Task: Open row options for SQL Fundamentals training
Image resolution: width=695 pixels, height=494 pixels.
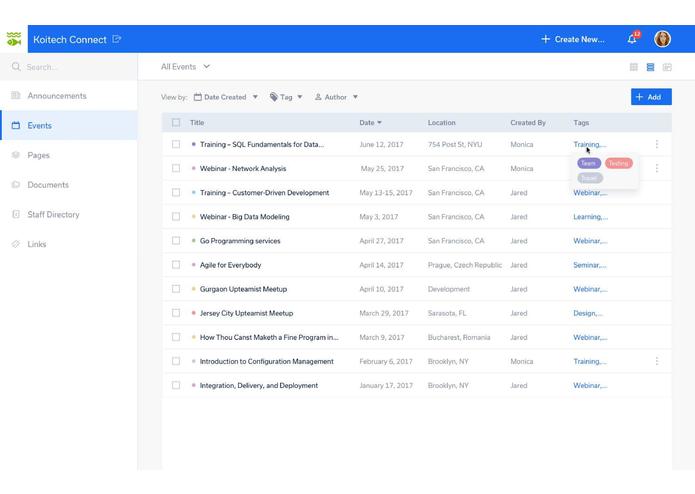Action: click(x=657, y=144)
